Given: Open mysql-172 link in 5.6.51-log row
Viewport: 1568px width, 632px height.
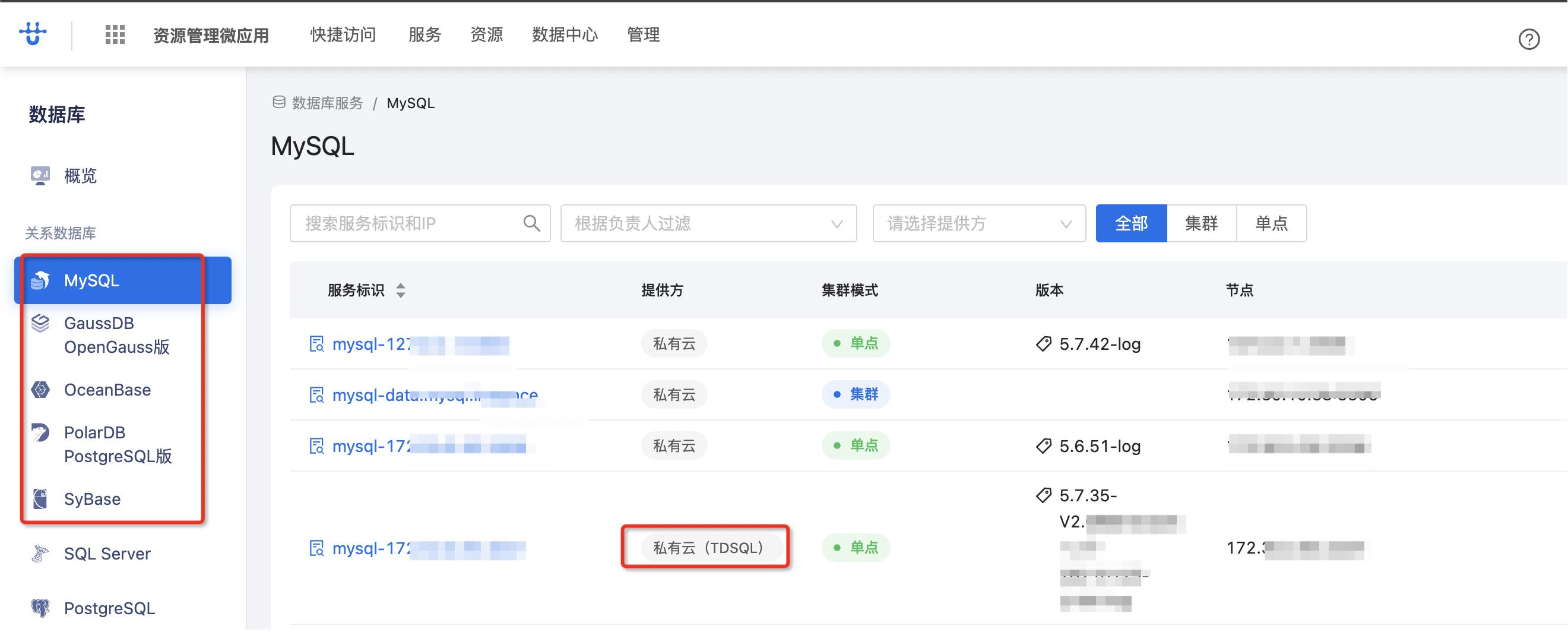Looking at the screenshot, I should tap(429, 447).
